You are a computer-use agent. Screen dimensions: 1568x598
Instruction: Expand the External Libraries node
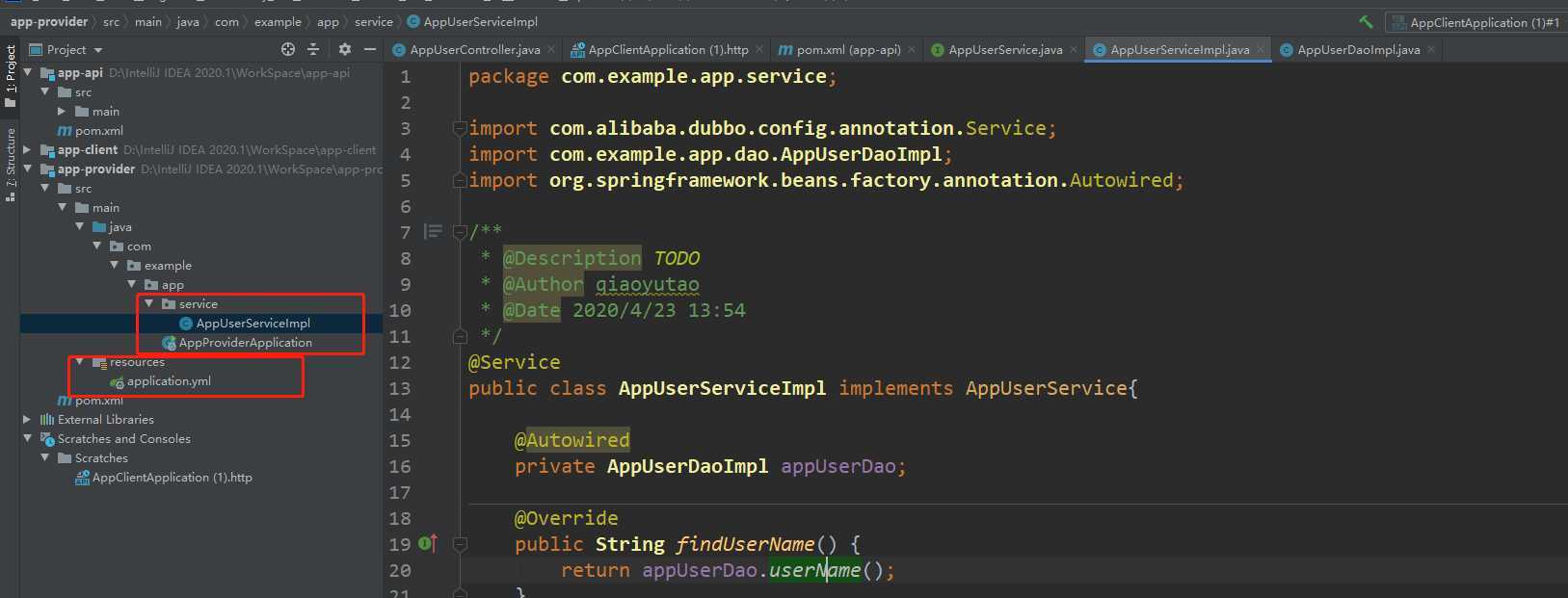pyautogui.click(x=28, y=419)
